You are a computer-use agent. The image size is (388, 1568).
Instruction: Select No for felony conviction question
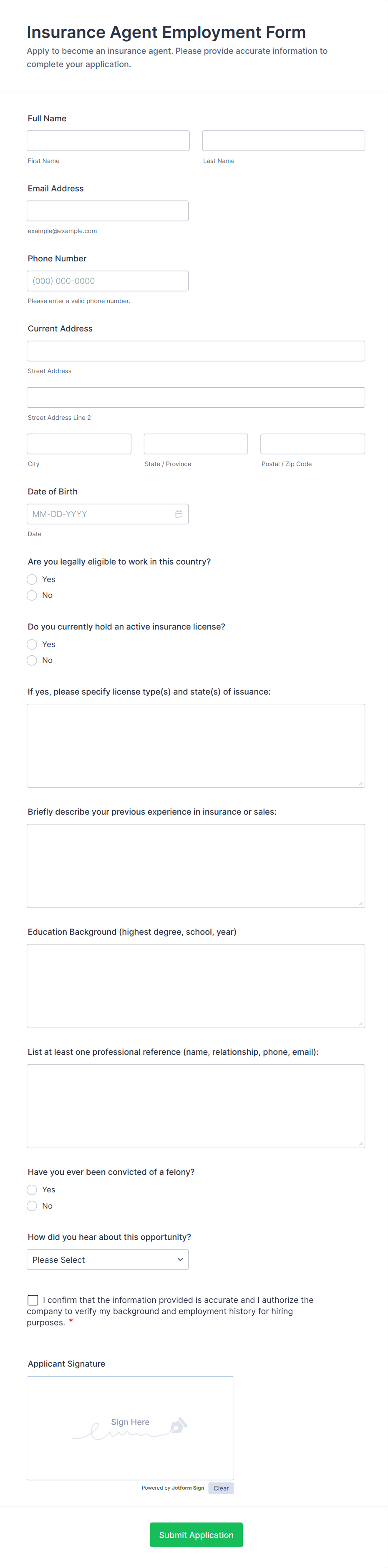click(32, 1205)
